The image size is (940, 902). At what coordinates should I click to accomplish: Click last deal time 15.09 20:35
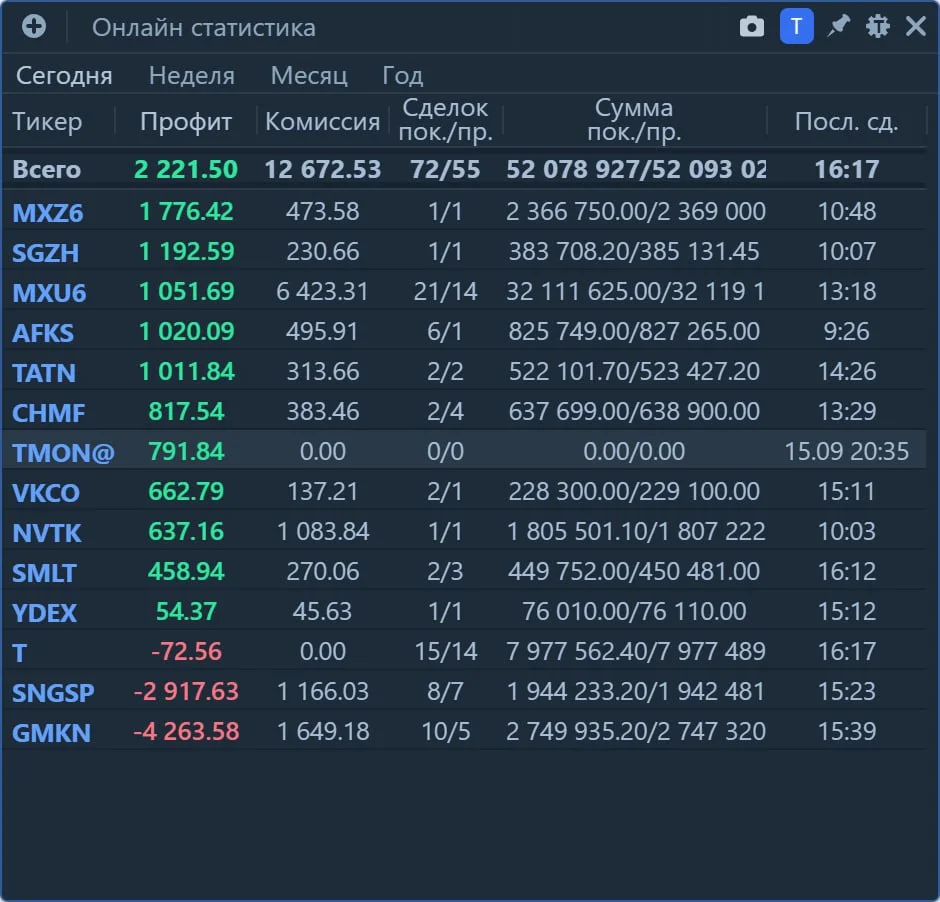pos(846,451)
